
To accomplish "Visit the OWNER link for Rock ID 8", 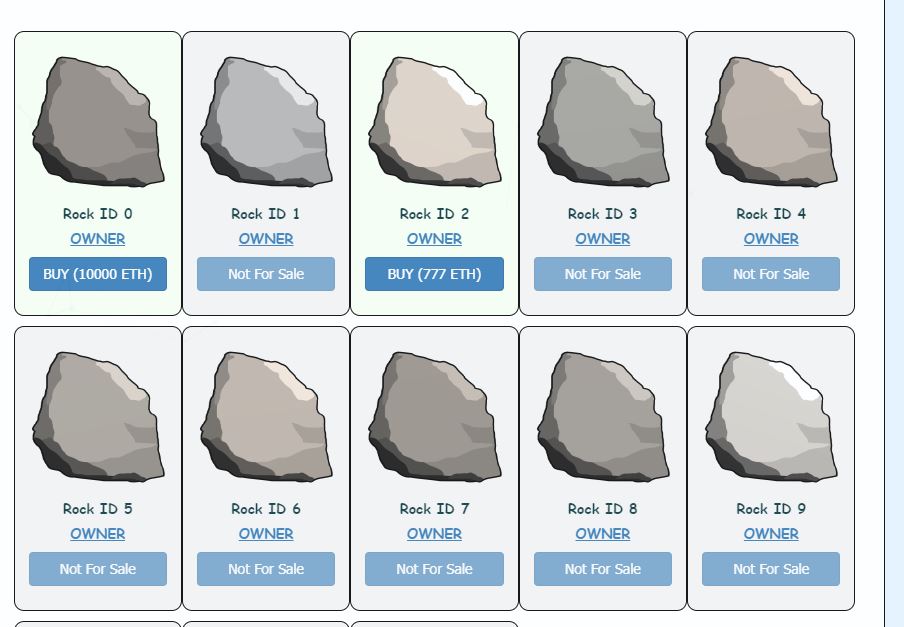I will 603,534.
